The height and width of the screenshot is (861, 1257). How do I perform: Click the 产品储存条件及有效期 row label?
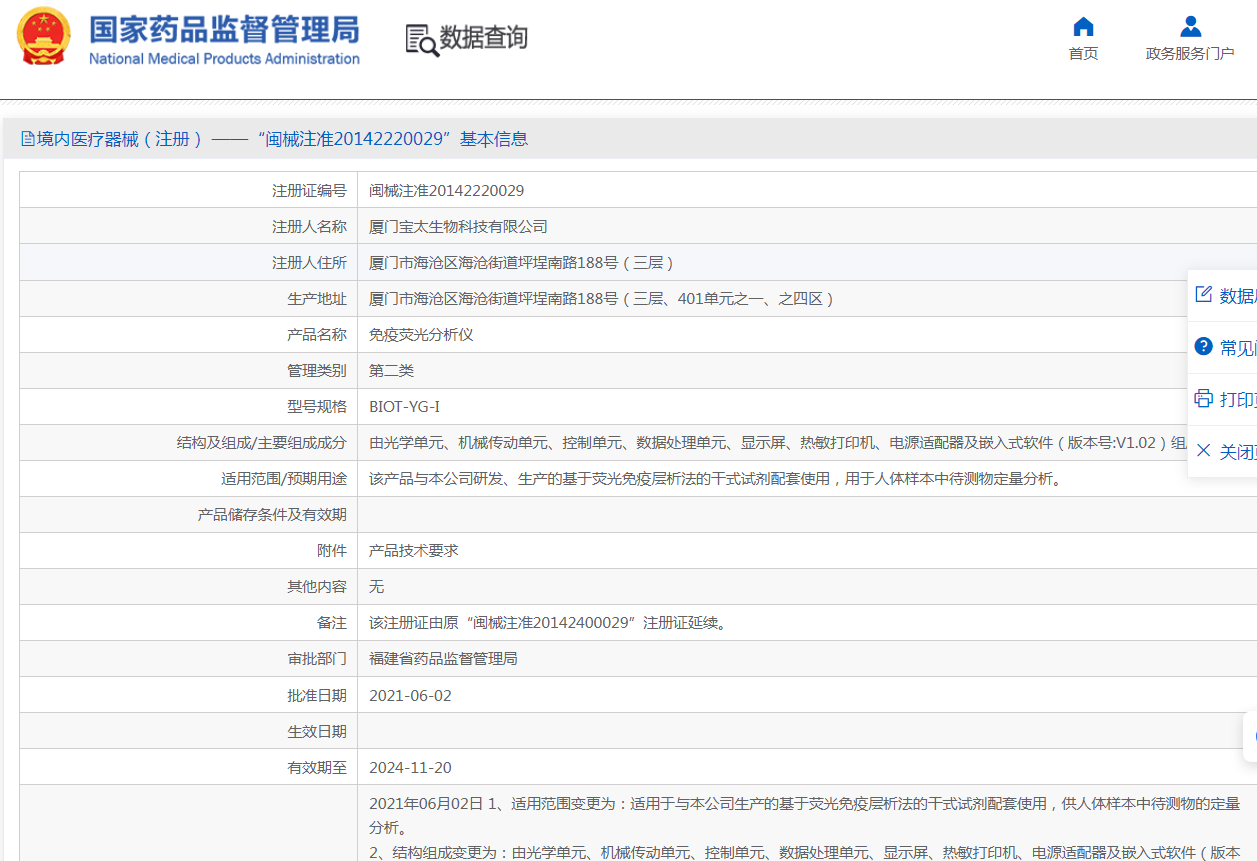tap(272, 515)
